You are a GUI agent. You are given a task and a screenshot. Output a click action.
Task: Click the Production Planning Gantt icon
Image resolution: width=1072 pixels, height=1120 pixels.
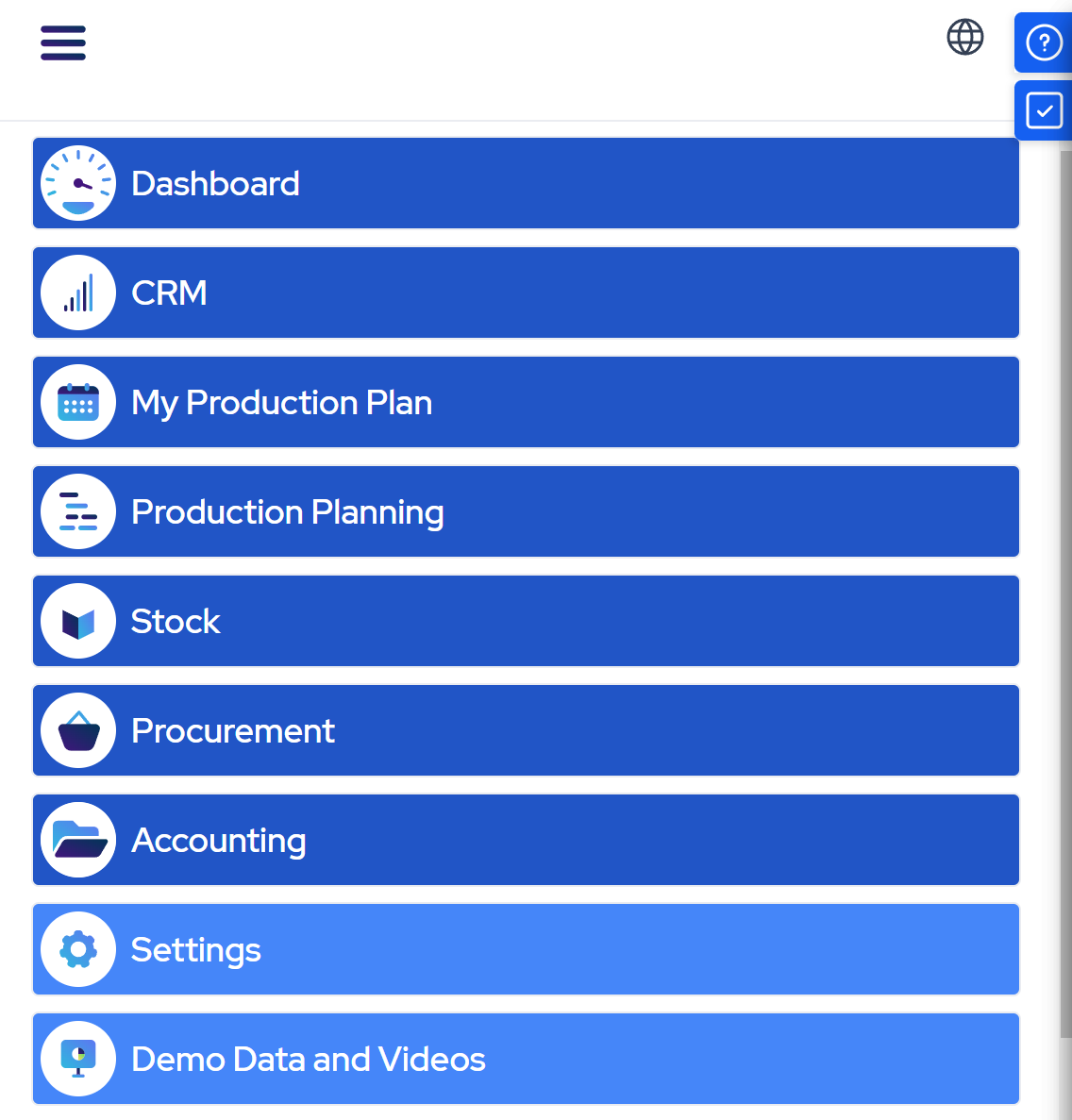pos(78,511)
